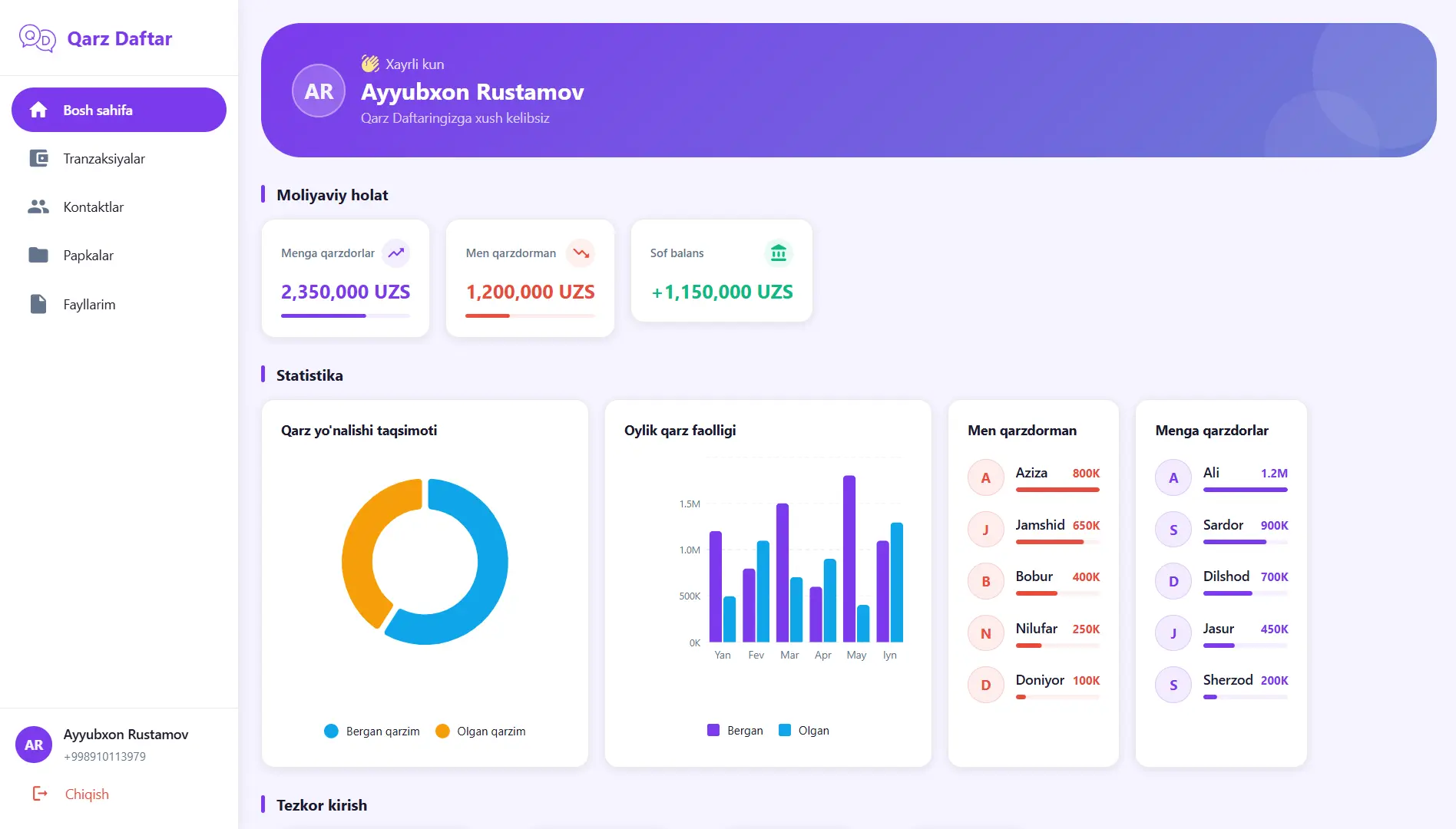
Task: Select the Bosh sahifa home button
Action: (119, 110)
